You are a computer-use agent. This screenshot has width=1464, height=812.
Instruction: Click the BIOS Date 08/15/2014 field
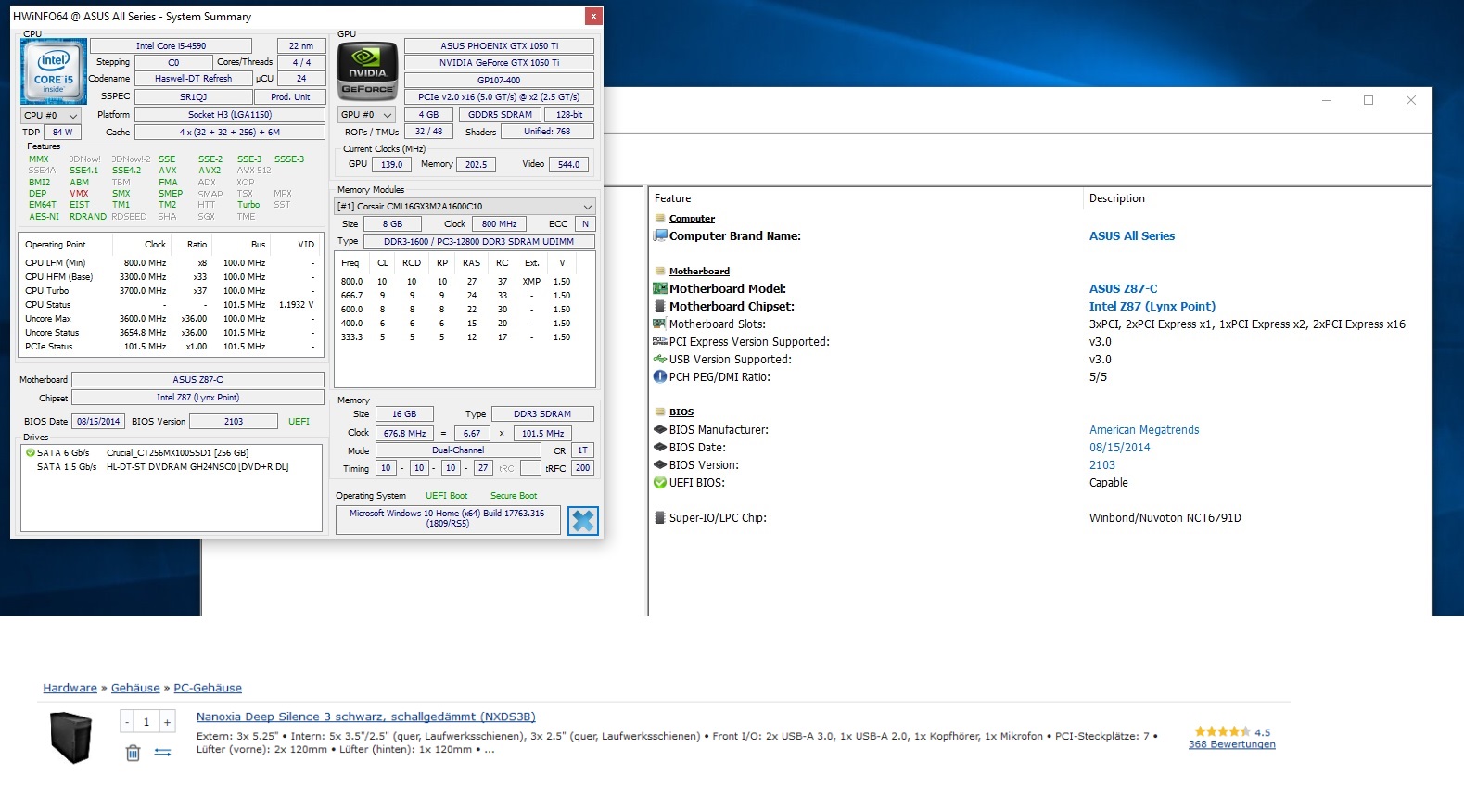(x=98, y=421)
